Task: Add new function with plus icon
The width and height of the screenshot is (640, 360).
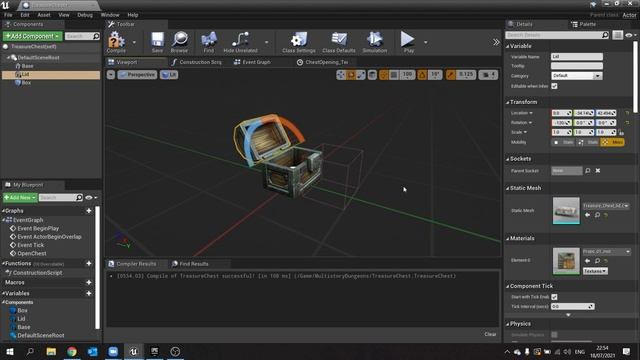Action: pyautogui.click(x=89, y=263)
